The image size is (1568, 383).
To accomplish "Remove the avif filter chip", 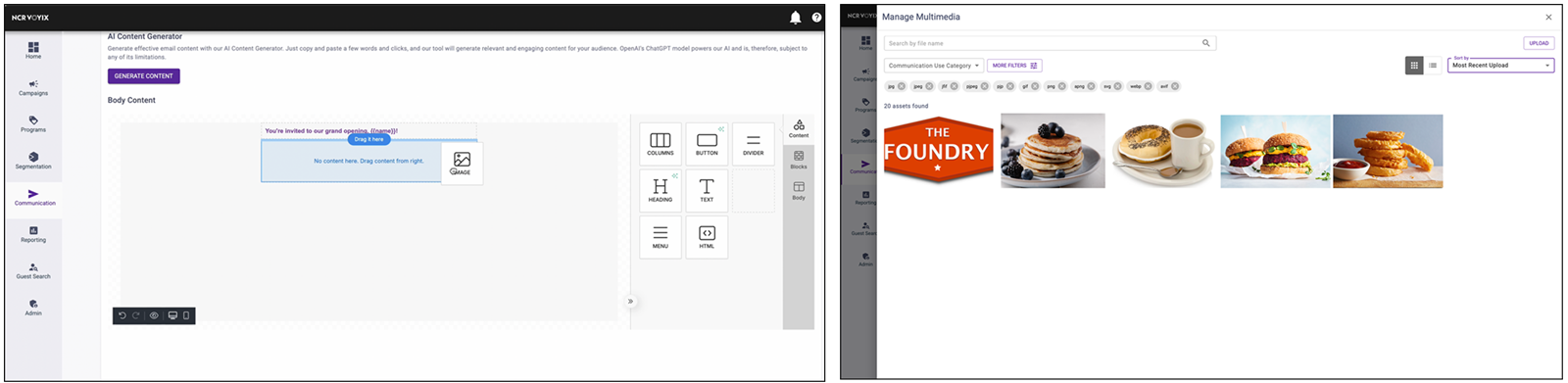I will [x=1175, y=86].
